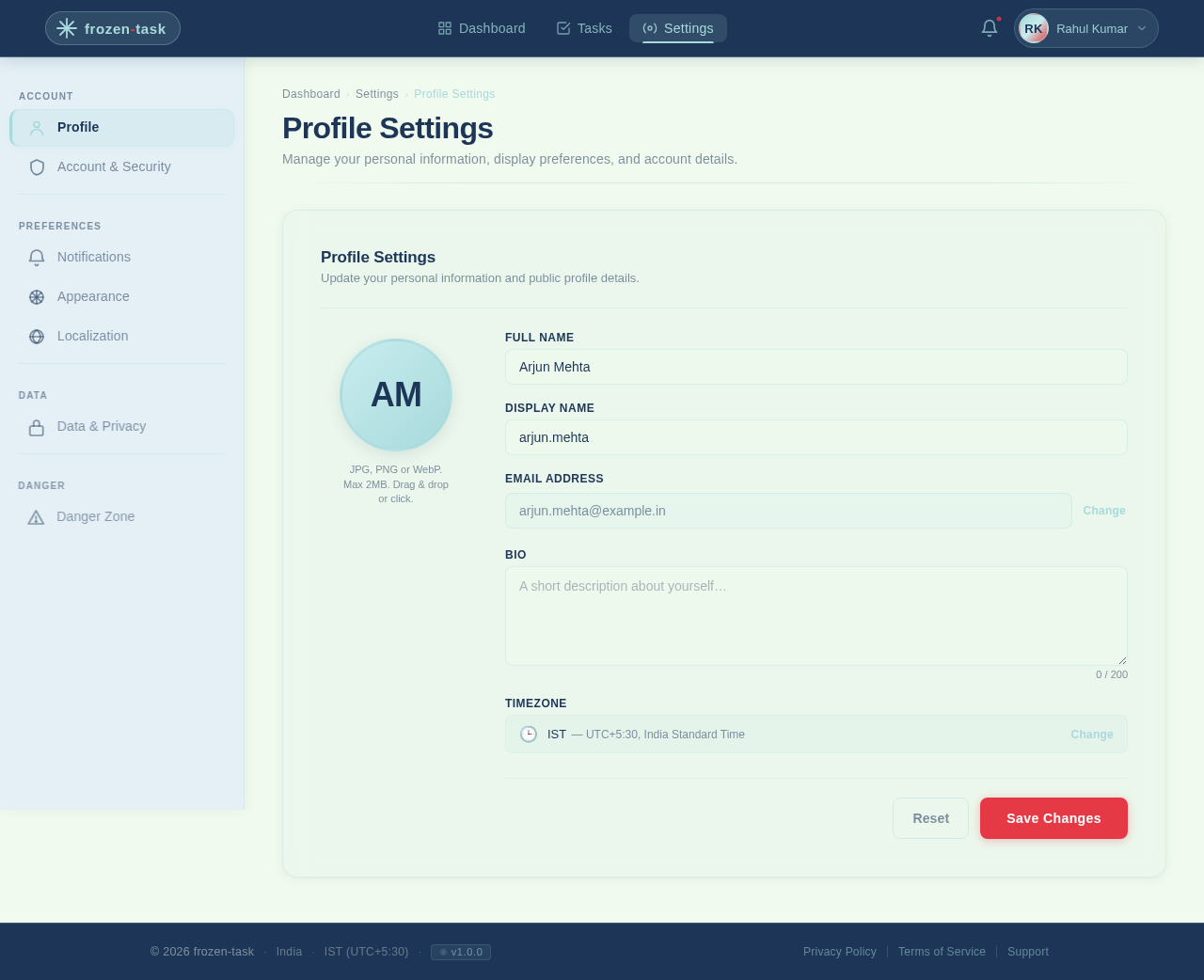The height and width of the screenshot is (980, 1204).
Task: Switch to the Dashboard tab
Action: (481, 27)
